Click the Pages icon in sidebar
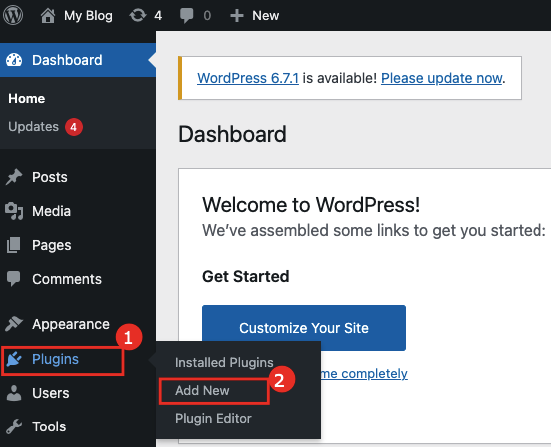The width and height of the screenshot is (551, 447). tap(14, 245)
